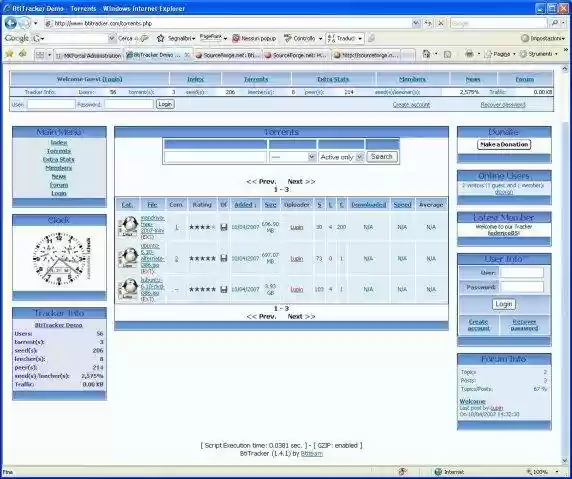Open the tab list dropdown arrow beside Quick Tabs
This screenshot has width=572, height=479.
49,55
